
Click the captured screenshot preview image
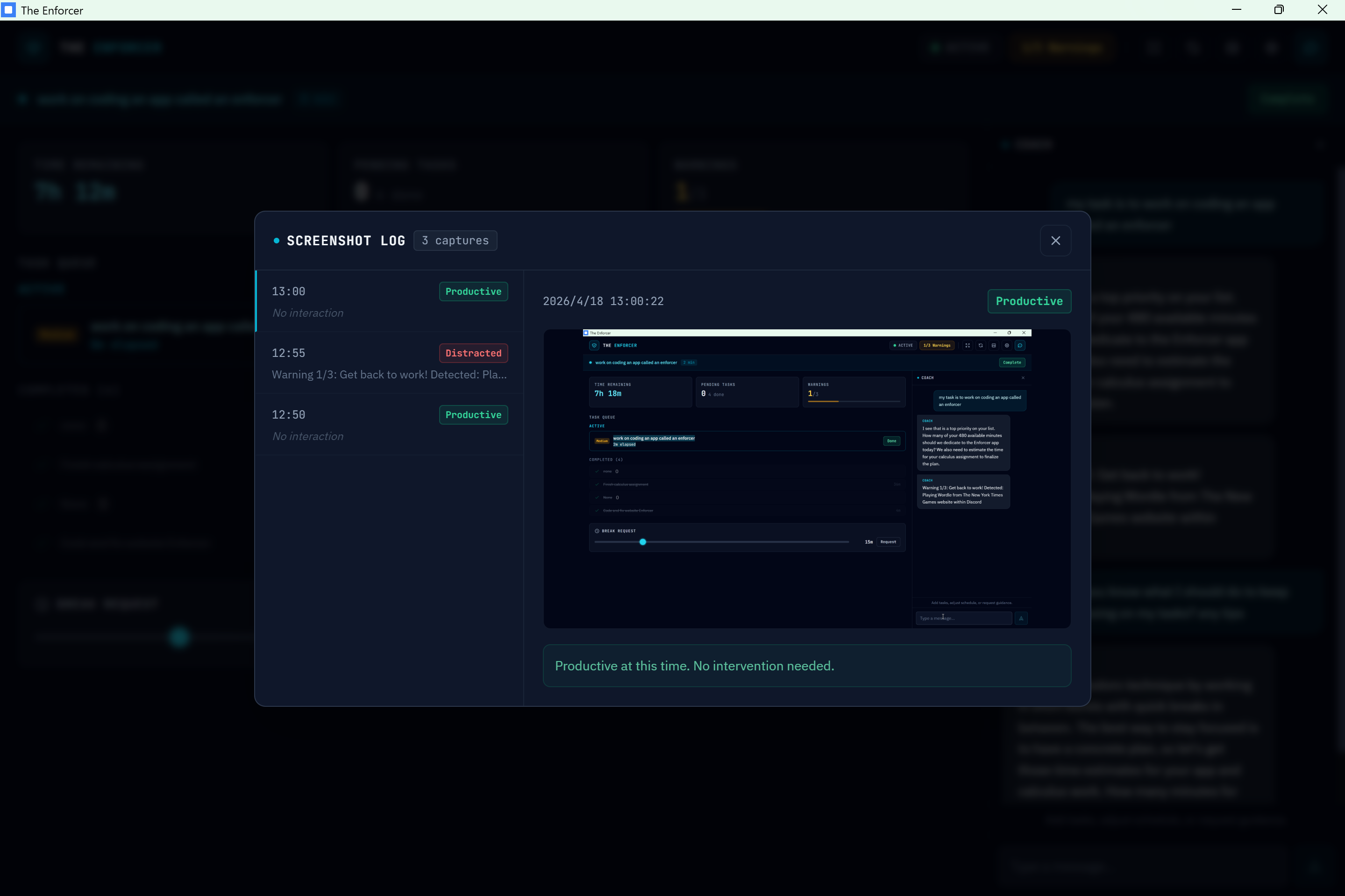[x=806, y=479]
